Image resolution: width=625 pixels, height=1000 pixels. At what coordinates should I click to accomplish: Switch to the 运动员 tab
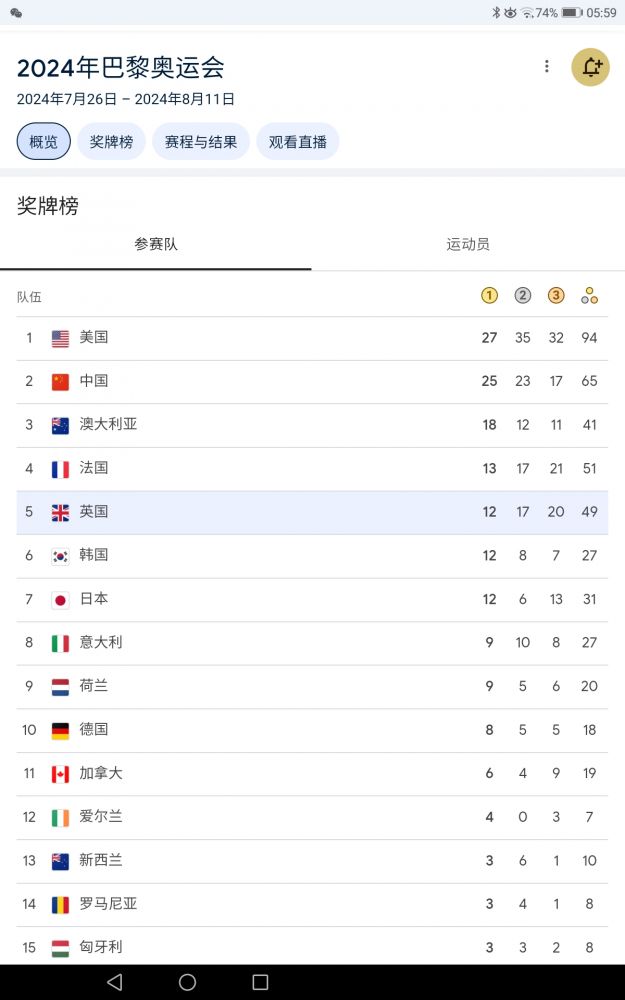[468, 245]
